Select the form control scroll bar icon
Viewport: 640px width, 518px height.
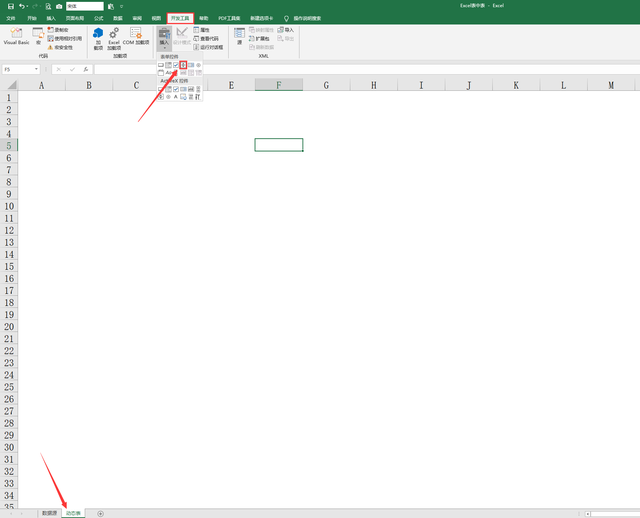(x=176, y=73)
